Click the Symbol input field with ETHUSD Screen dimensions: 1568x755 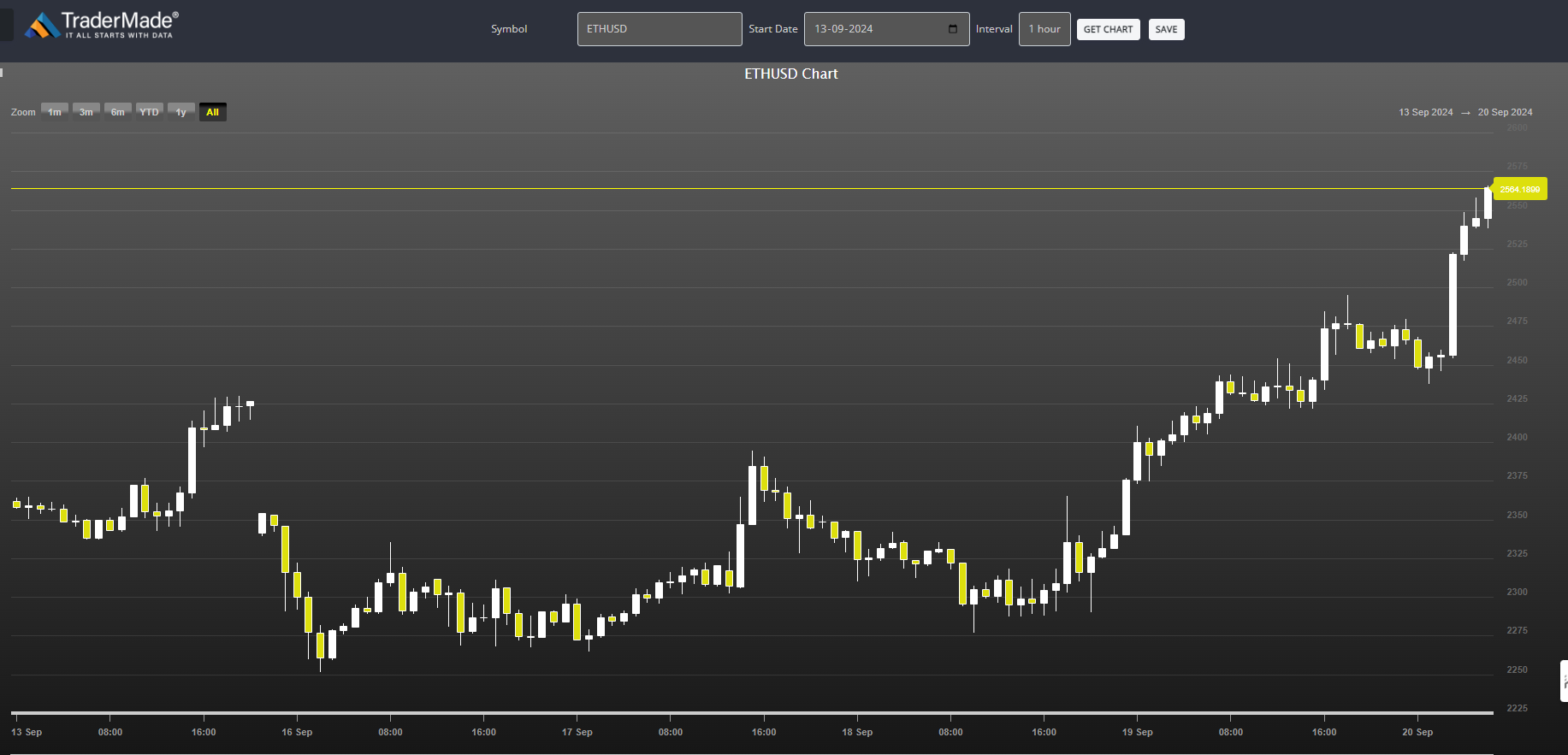(660, 29)
